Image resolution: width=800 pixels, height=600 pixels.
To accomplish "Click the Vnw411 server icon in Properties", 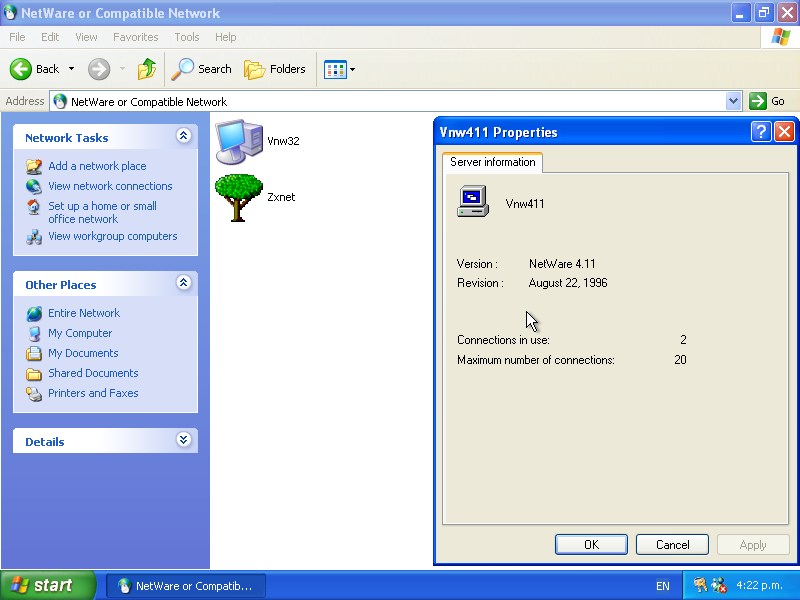I will [x=473, y=202].
